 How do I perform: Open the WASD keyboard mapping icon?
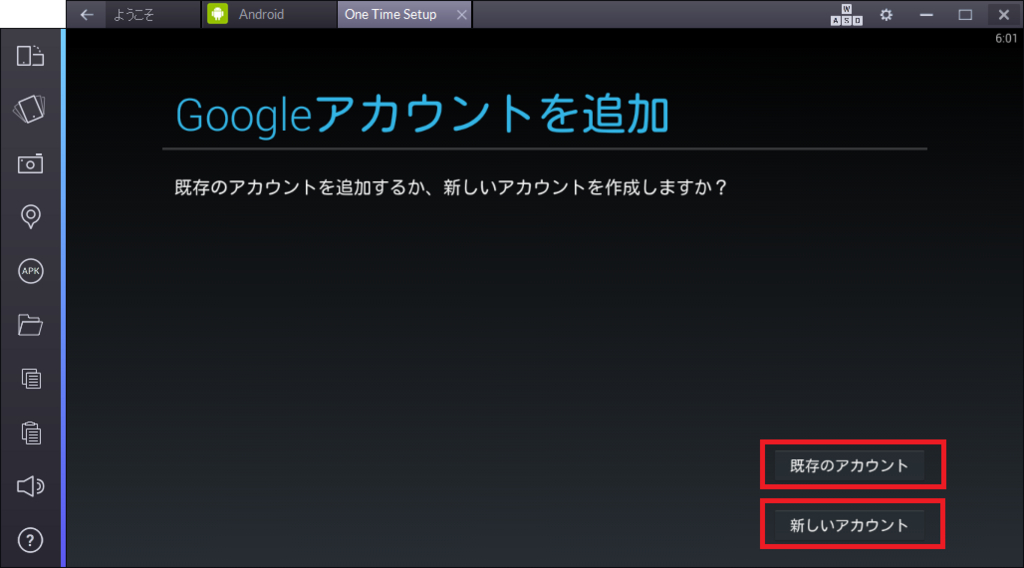[846, 14]
